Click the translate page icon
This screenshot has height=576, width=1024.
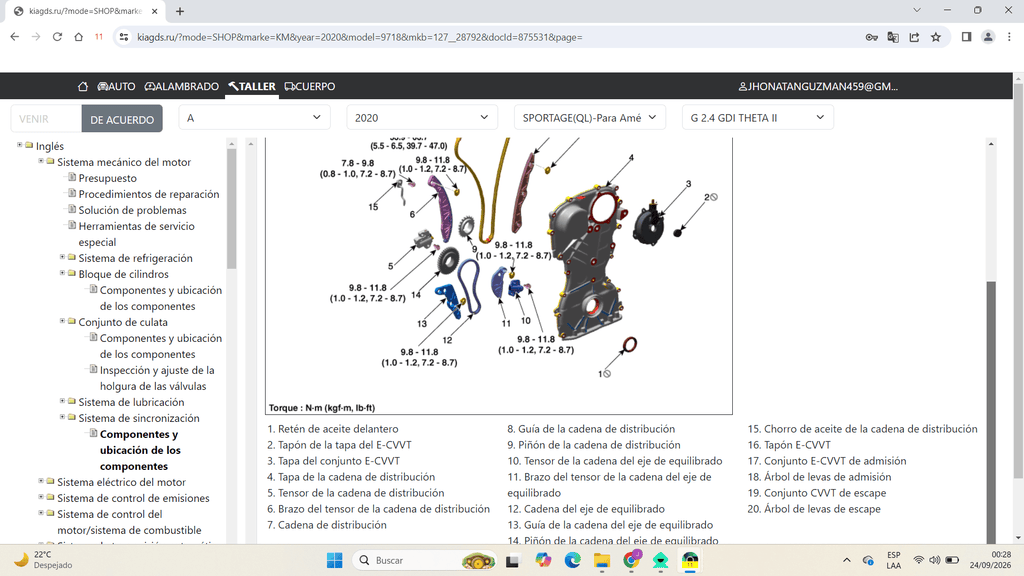893,37
